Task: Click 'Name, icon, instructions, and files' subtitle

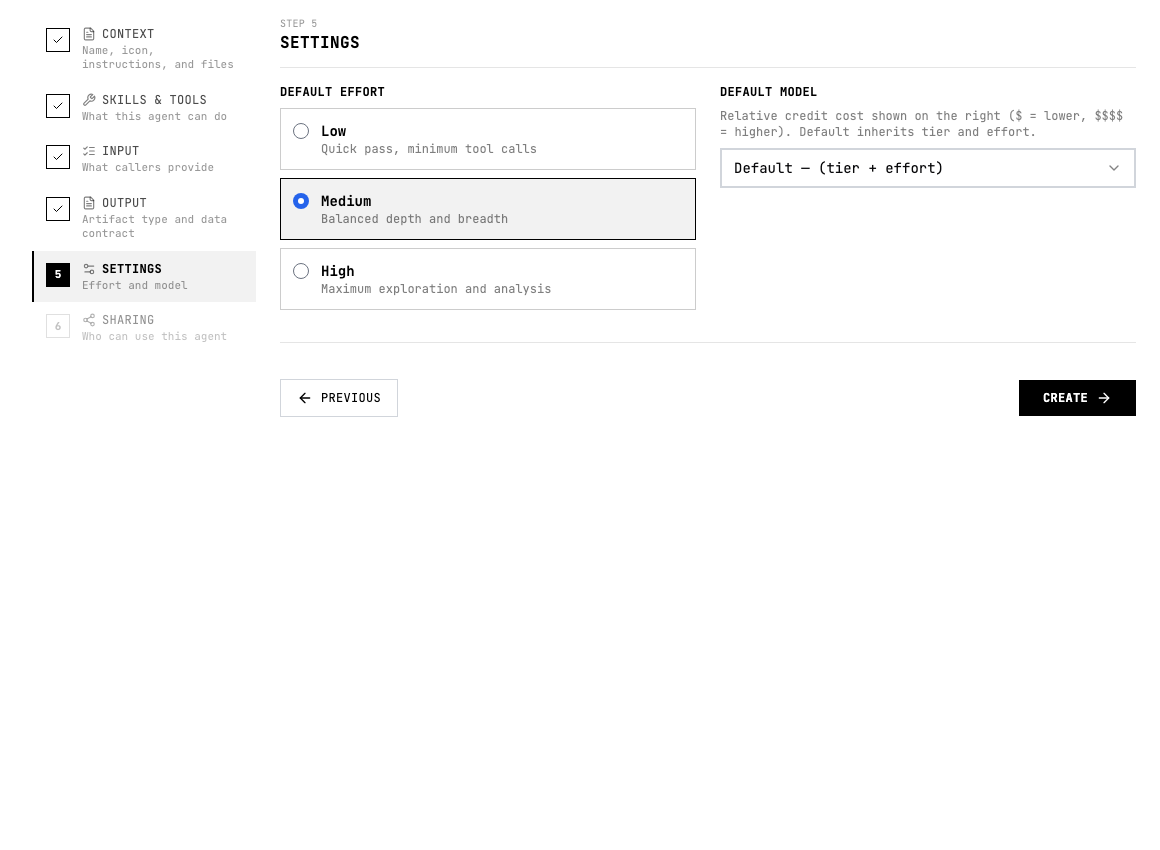Action: click(x=158, y=58)
